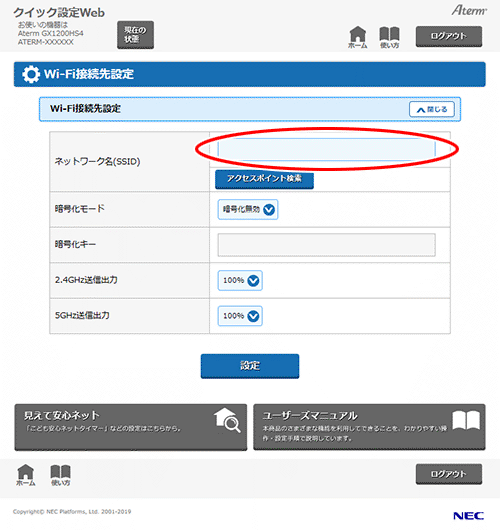
Task: Open 暗号化モード dropdown
Action: click(248, 210)
